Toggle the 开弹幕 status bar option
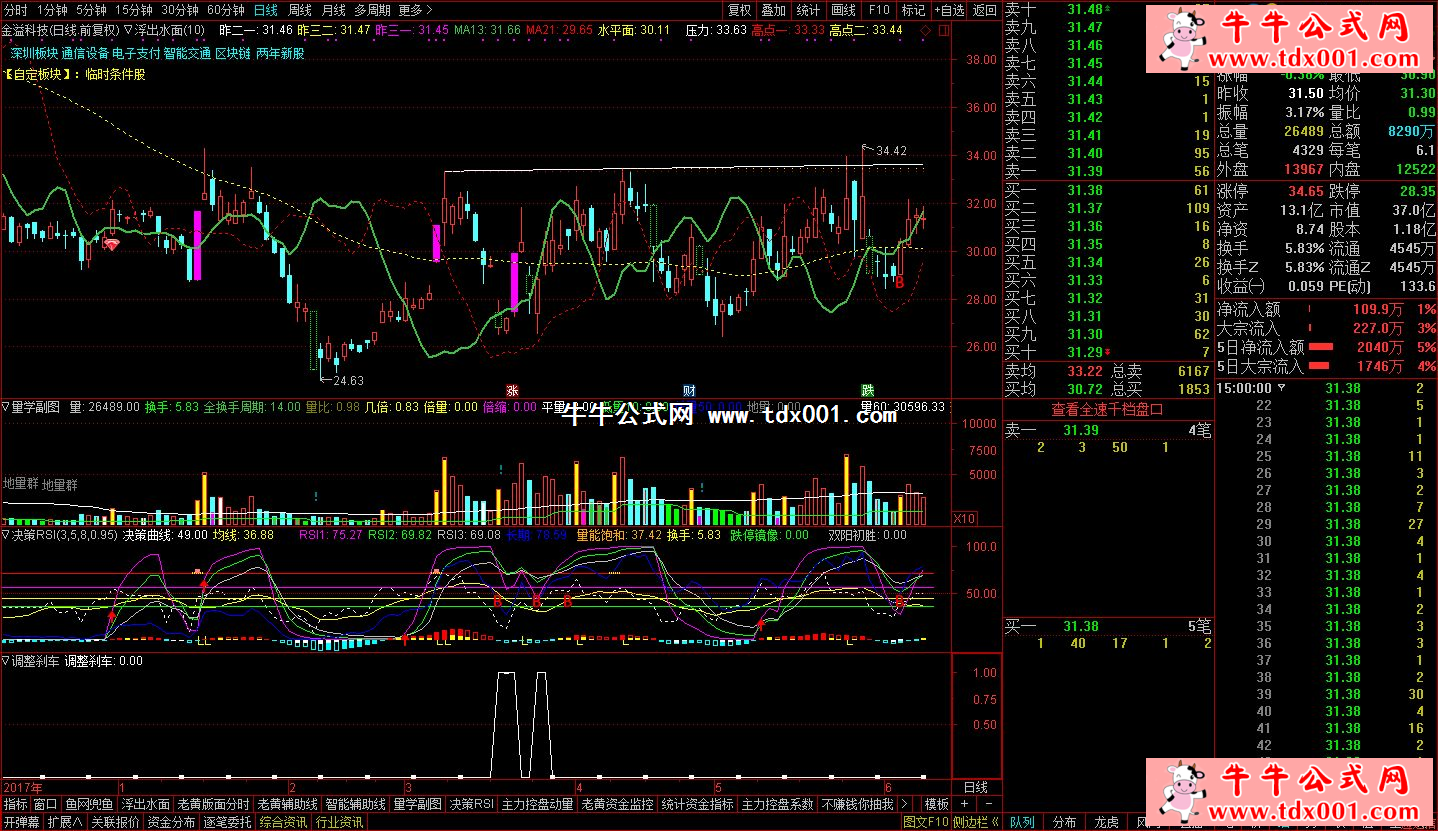The image size is (1438, 831). point(21,822)
